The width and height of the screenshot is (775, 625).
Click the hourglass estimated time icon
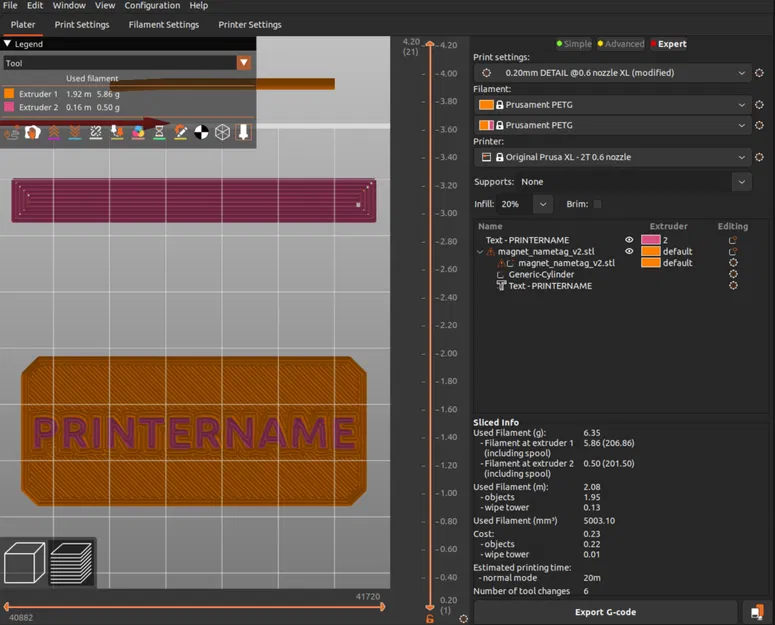pyautogui.click(x=159, y=132)
